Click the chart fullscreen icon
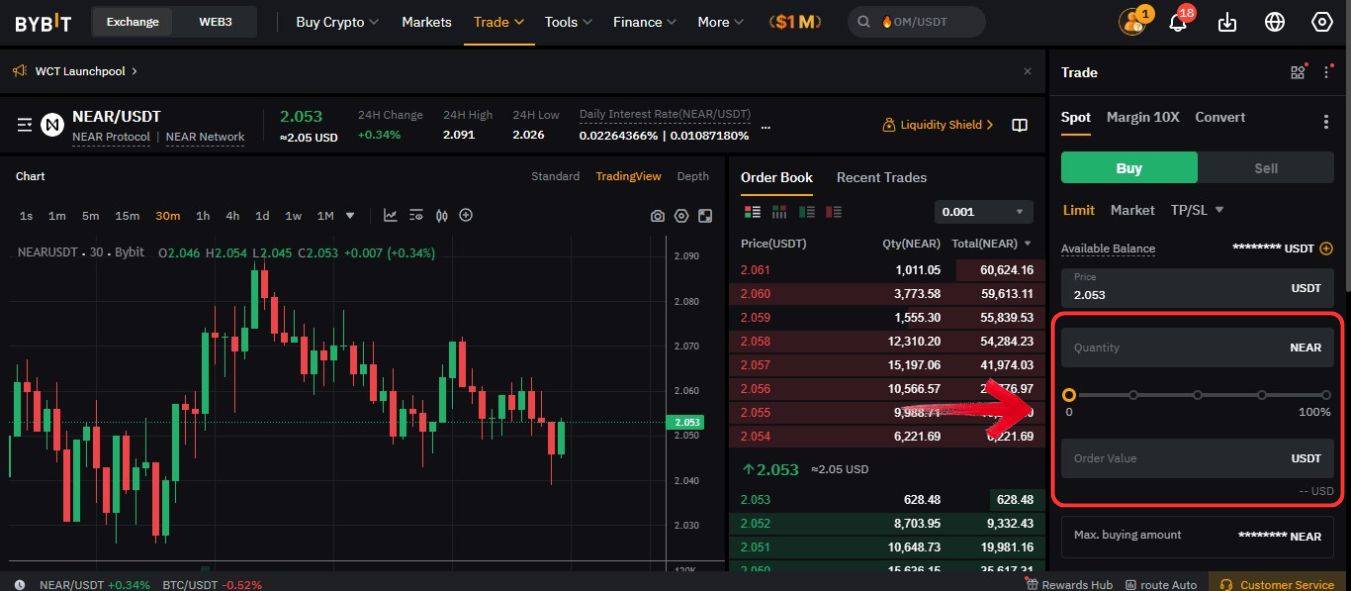The width and height of the screenshot is (1351, 591). click(705, 216)
